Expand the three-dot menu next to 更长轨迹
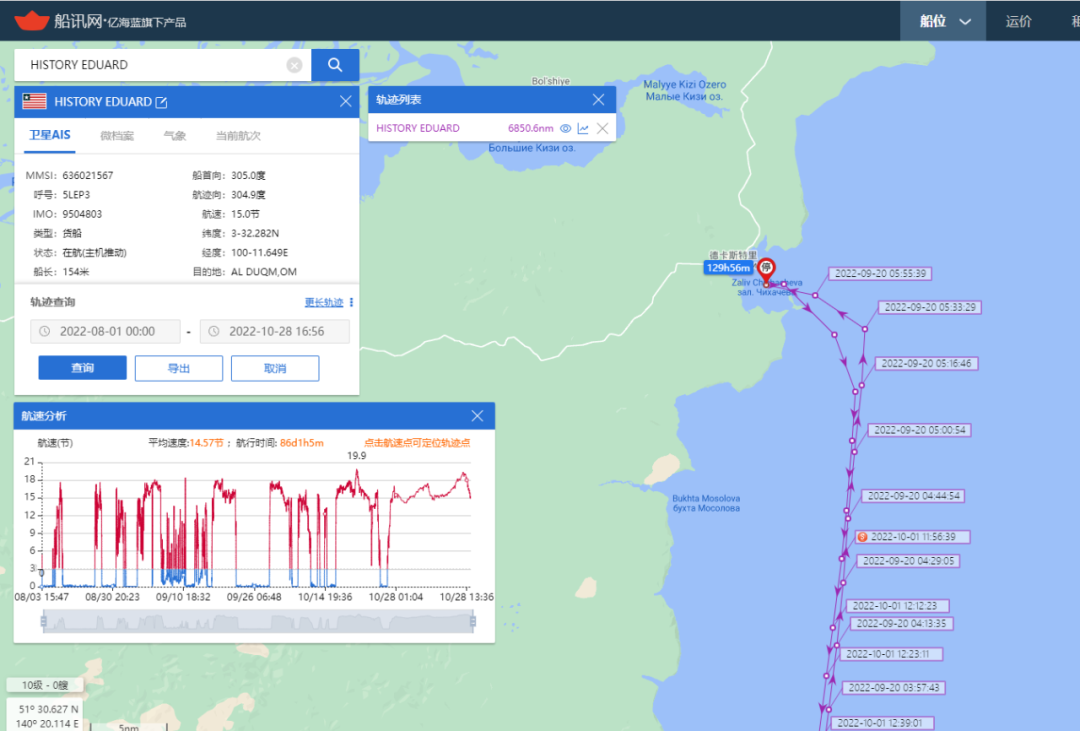 click(x=352, y=302)
